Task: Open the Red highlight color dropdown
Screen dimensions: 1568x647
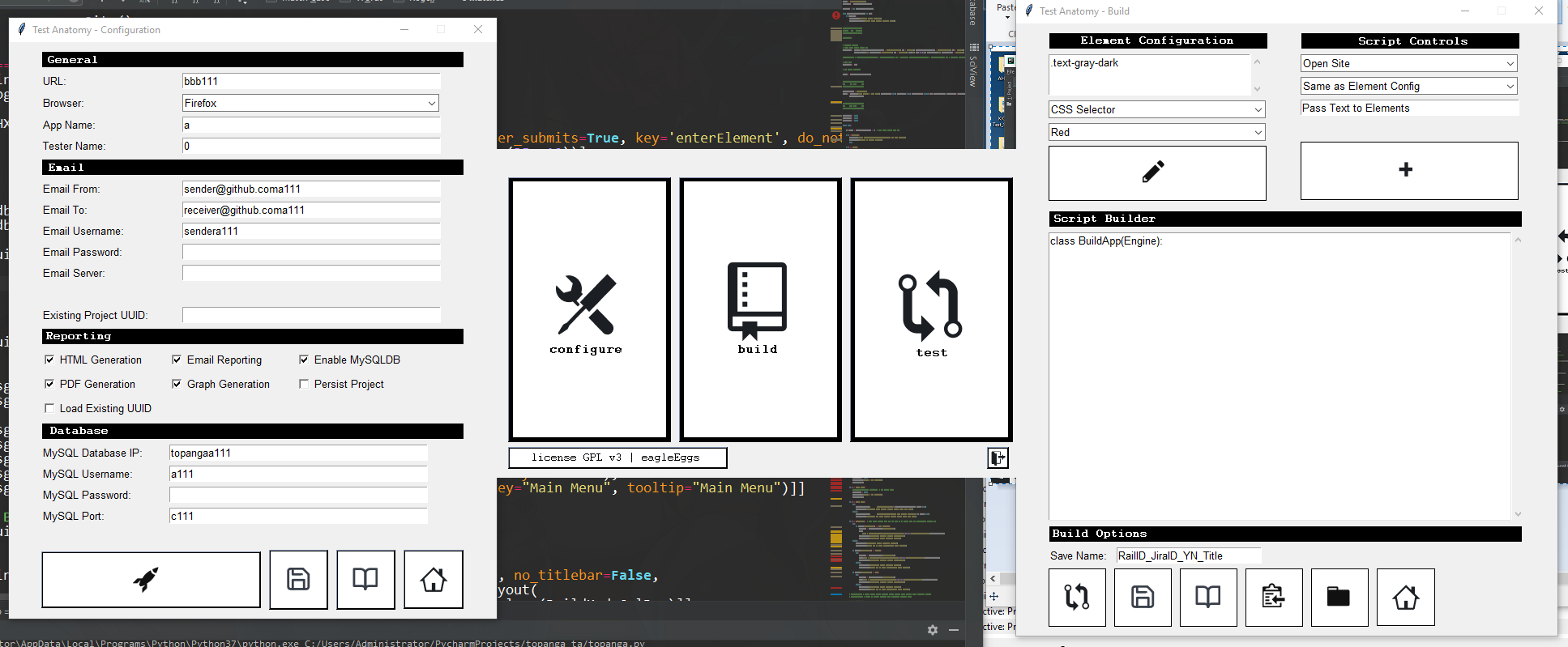Action: (1157, 132)
